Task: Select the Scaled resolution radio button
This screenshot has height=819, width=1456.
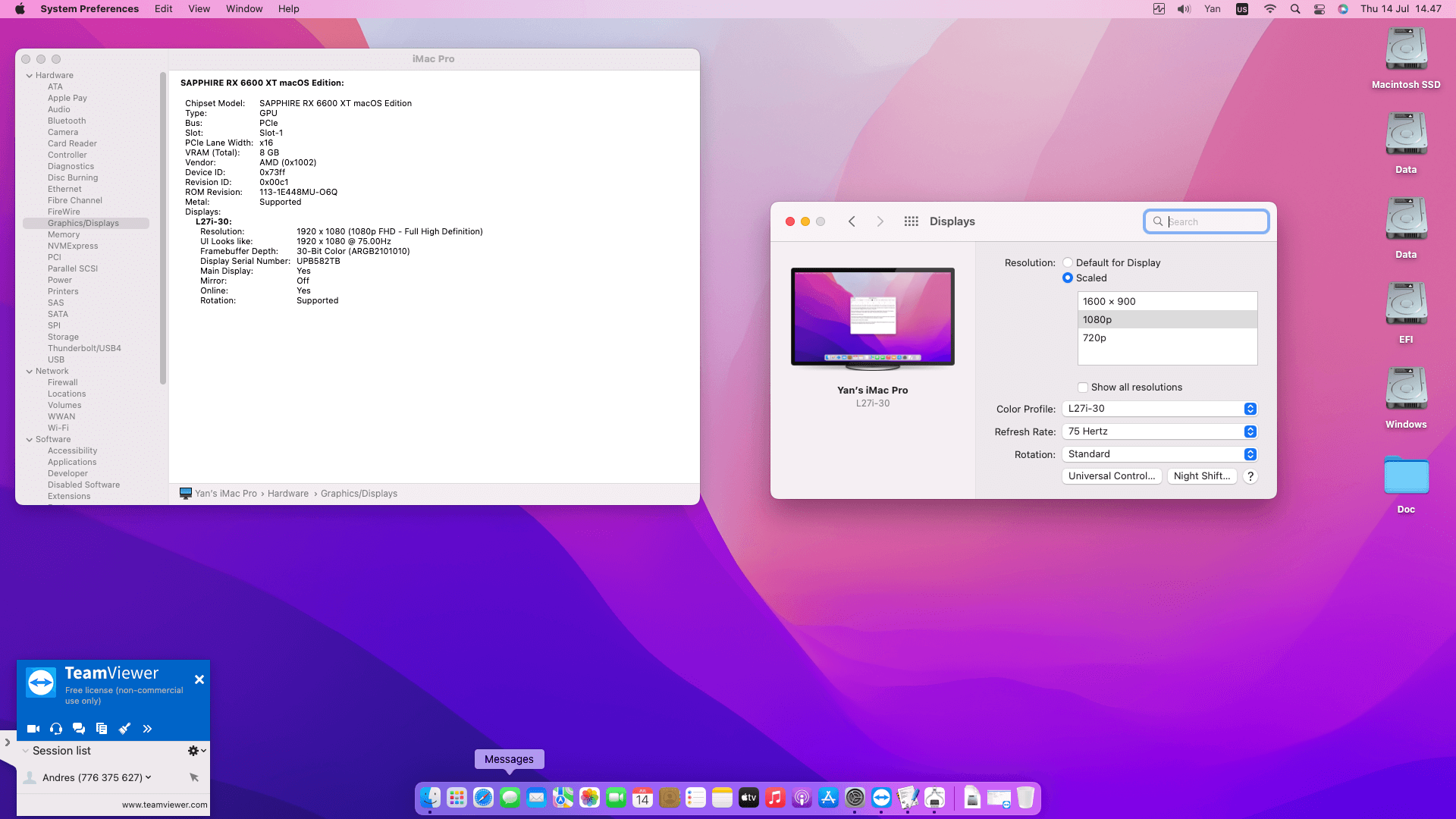Action: (1068, 278)
